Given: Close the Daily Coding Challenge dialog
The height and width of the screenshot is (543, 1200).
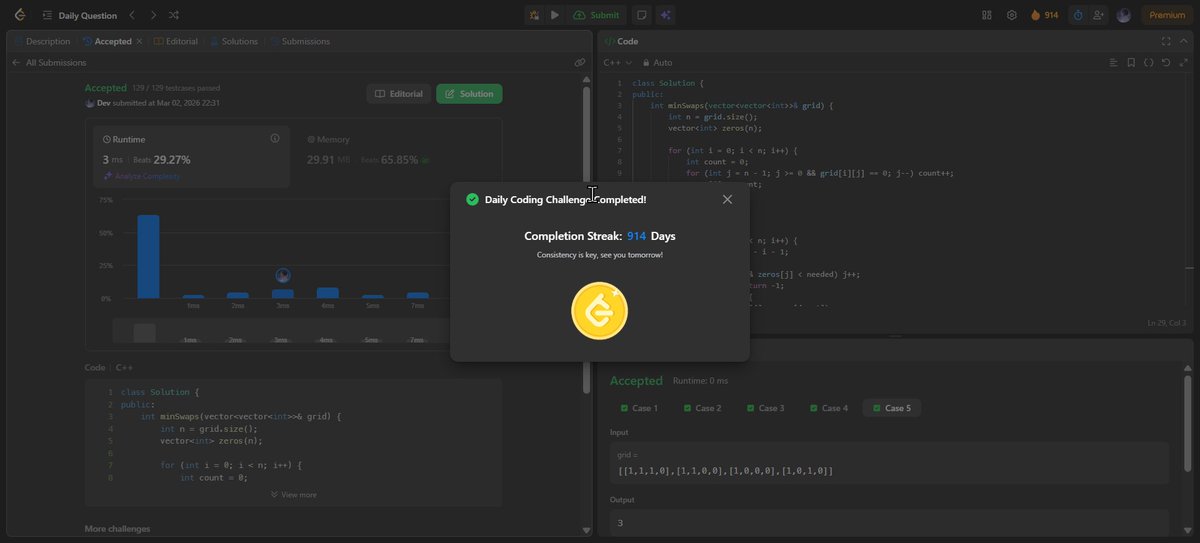Looking at the screenshot, I should click(727, 199).
